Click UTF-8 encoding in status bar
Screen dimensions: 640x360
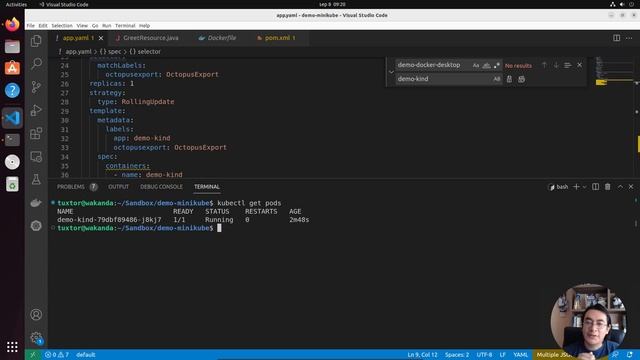pyautogui.click(x=484, y=355)
